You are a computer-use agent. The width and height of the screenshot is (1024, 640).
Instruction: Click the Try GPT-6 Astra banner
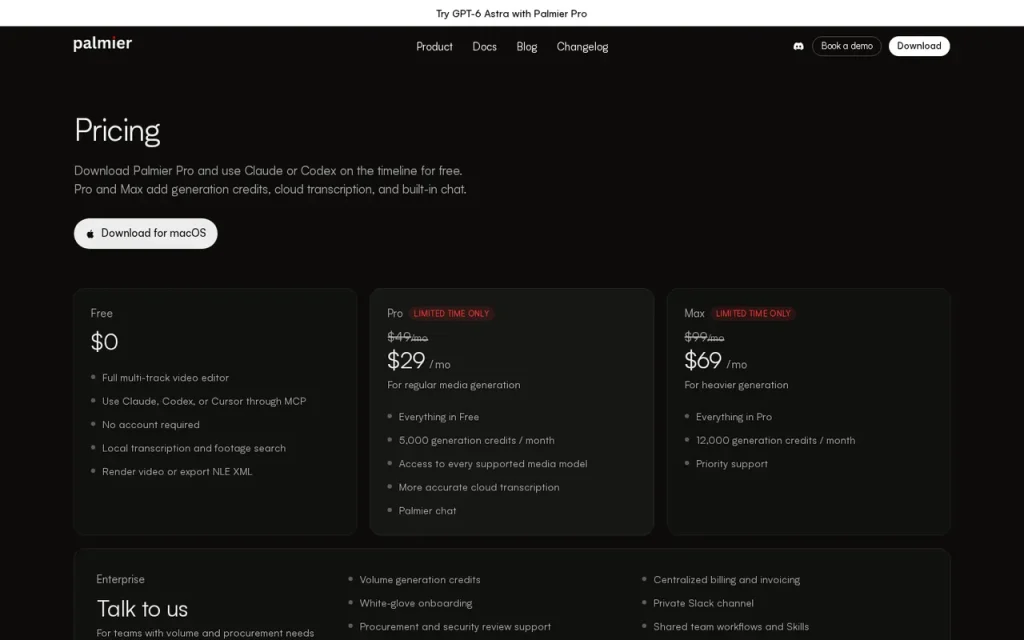511,13
